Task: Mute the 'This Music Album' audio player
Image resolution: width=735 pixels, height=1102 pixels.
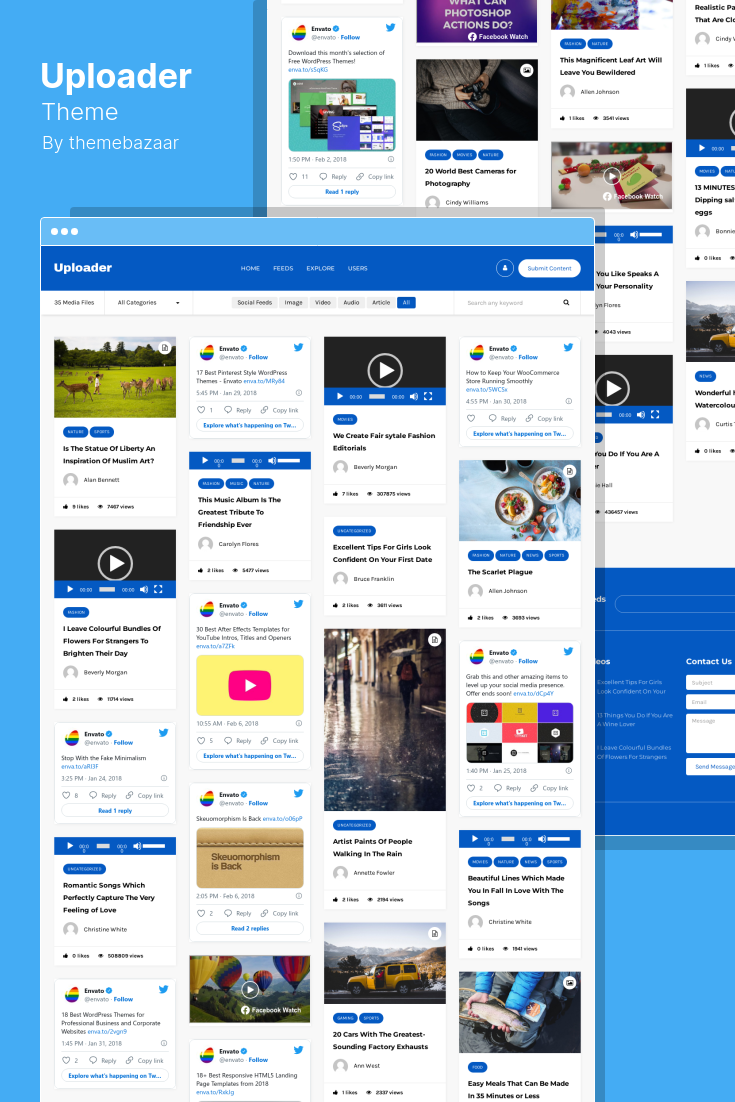Action: pyautogui.click(x=272, y=460)
